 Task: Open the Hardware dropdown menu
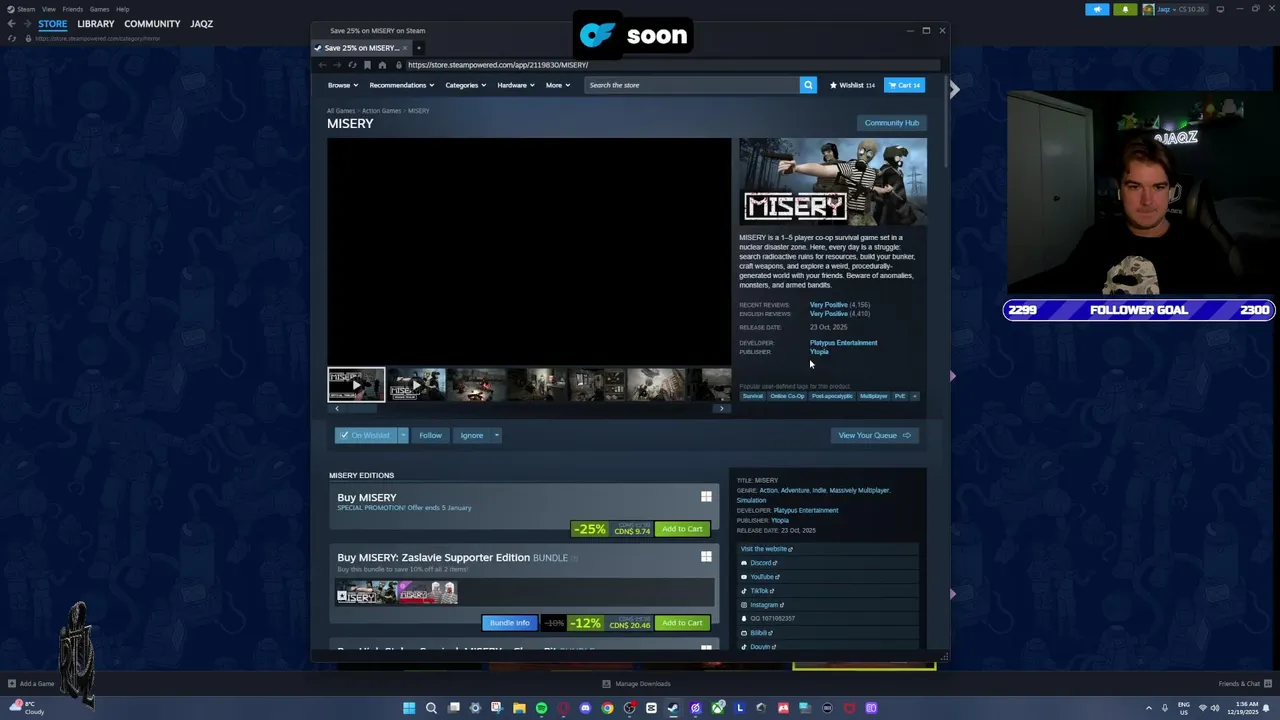tap(516, 85)
